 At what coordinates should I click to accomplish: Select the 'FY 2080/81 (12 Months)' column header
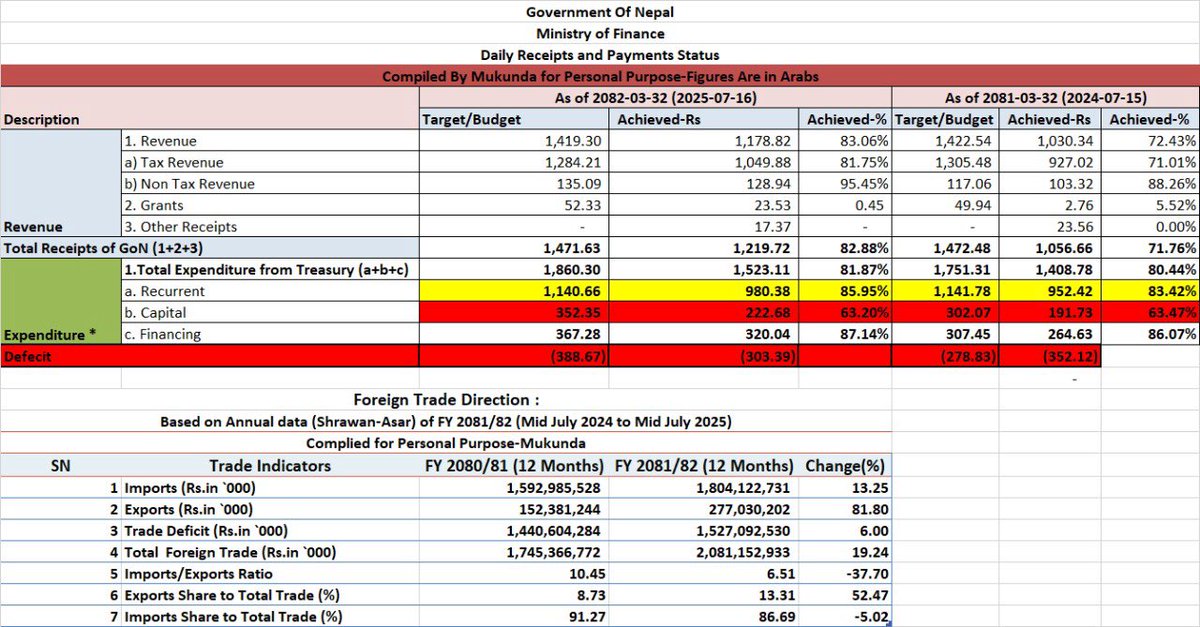pyautogui.click(x=515, y=465)
